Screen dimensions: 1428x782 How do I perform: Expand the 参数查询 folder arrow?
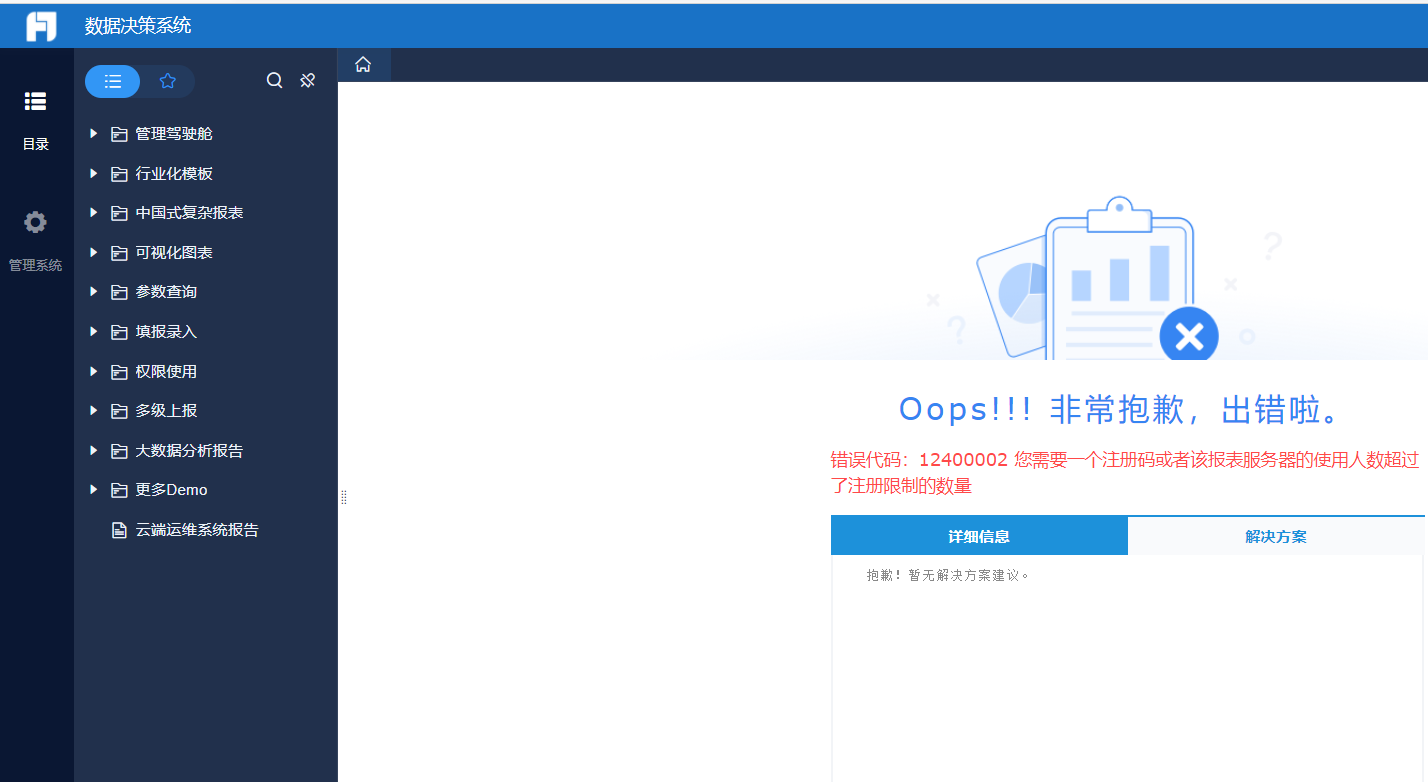93,292
